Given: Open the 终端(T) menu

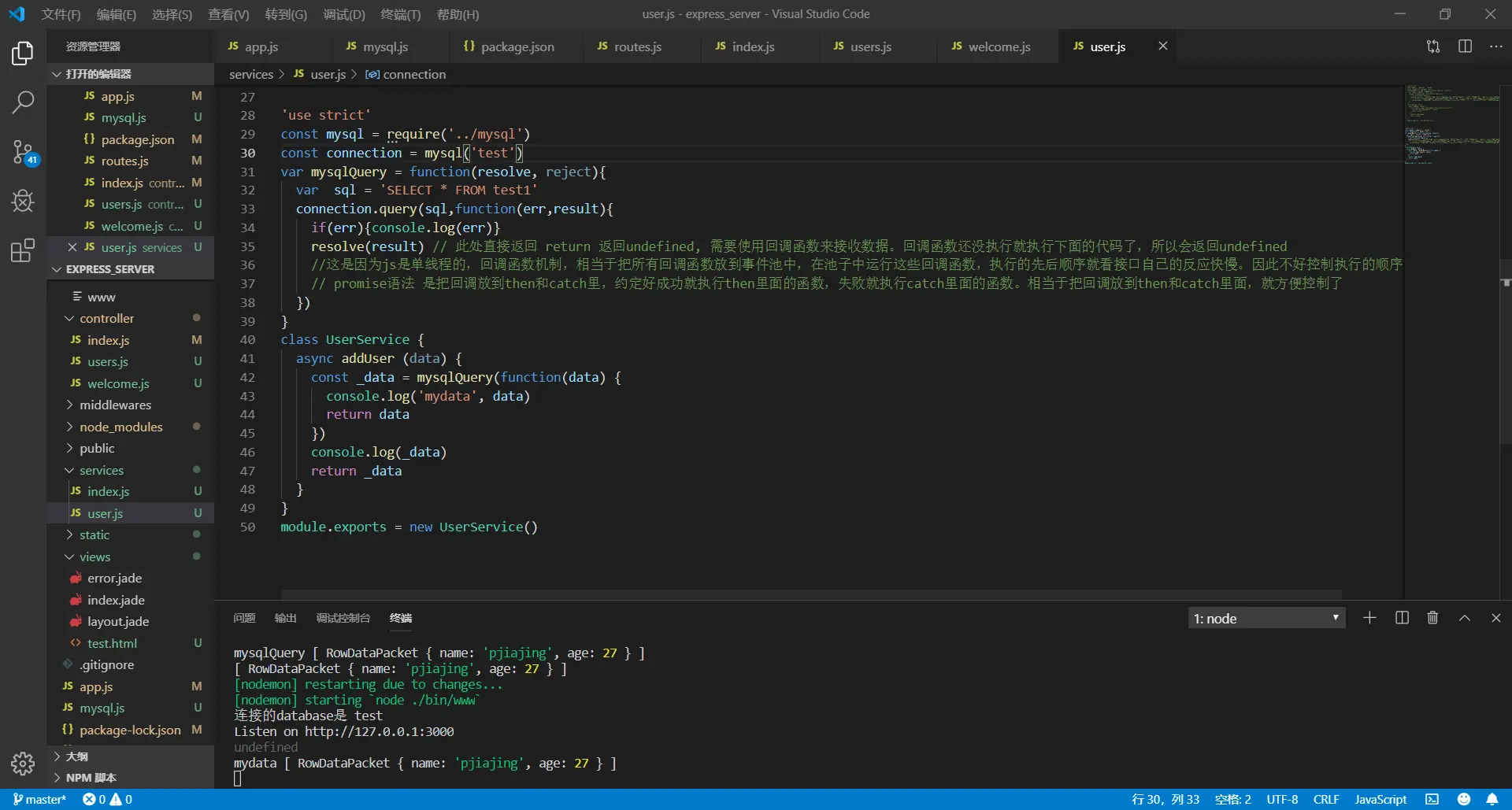Looking at the screenshot, I should (x=400, y=14).
